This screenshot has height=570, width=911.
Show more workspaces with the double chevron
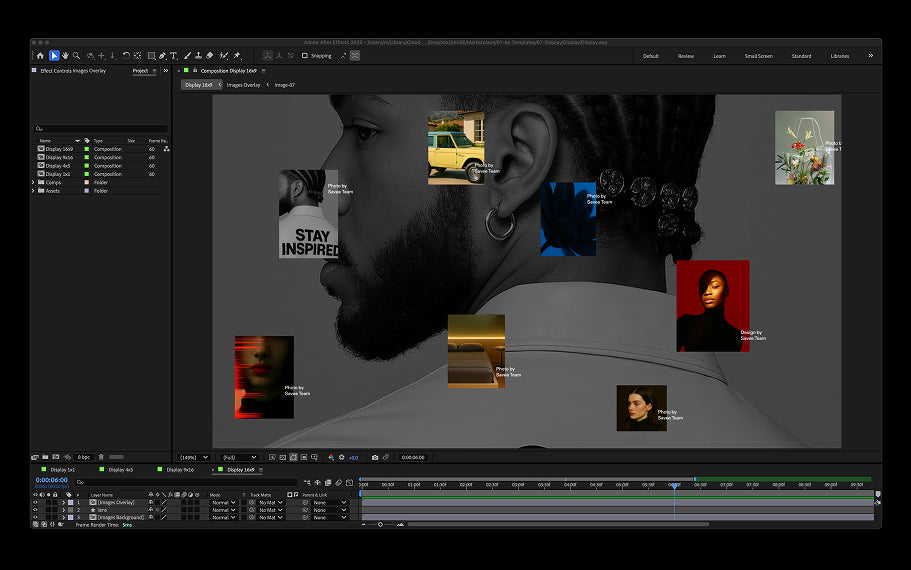pos(870,56)
